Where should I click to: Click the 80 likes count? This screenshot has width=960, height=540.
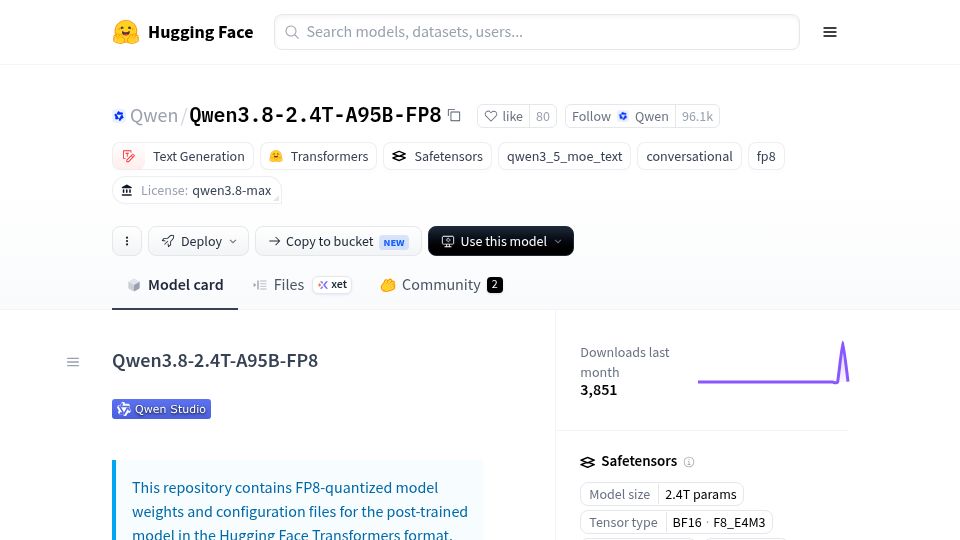click(543, 116)
